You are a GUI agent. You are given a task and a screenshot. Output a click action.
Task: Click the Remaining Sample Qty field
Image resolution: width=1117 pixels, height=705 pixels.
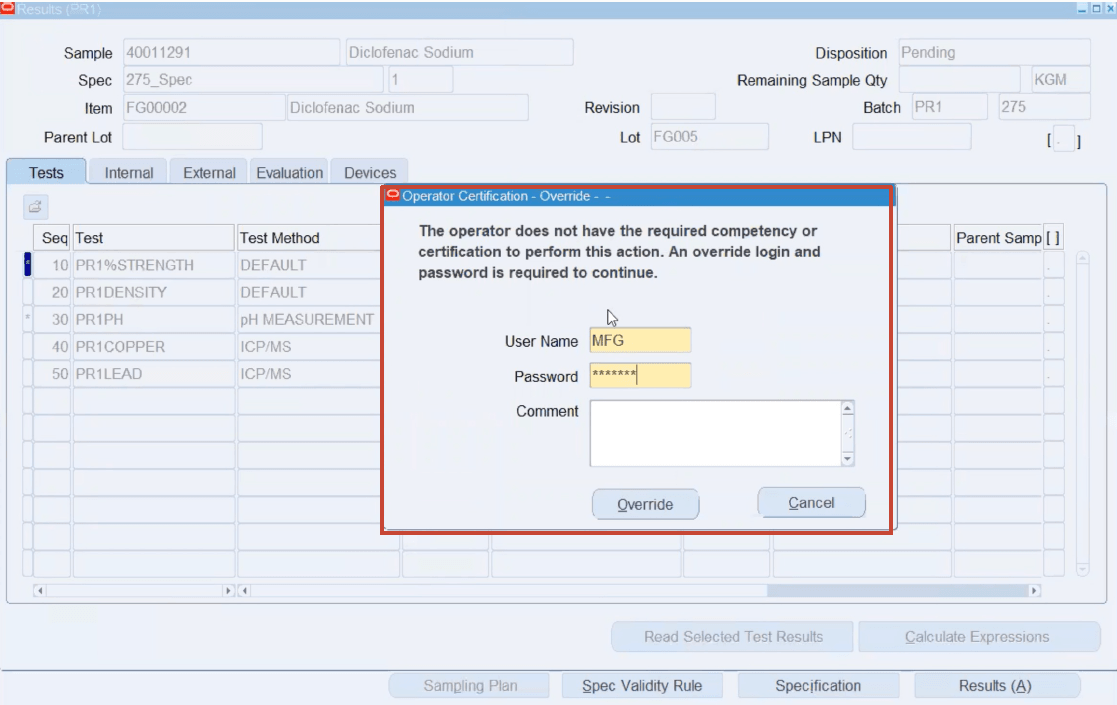960,80
